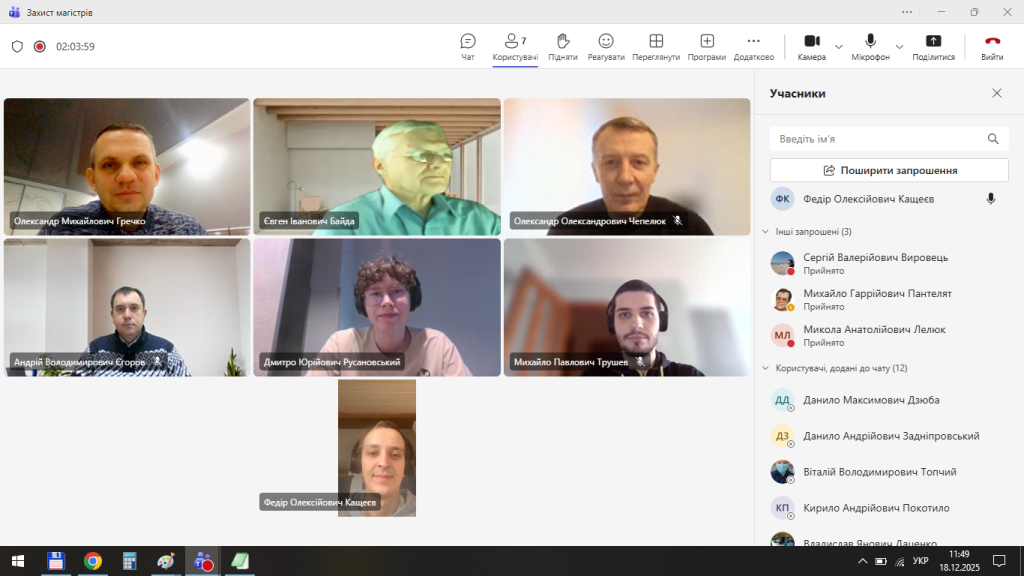
Task: Select participant Кирило Андрійович Покотило
Action: (x=889, y=507)
